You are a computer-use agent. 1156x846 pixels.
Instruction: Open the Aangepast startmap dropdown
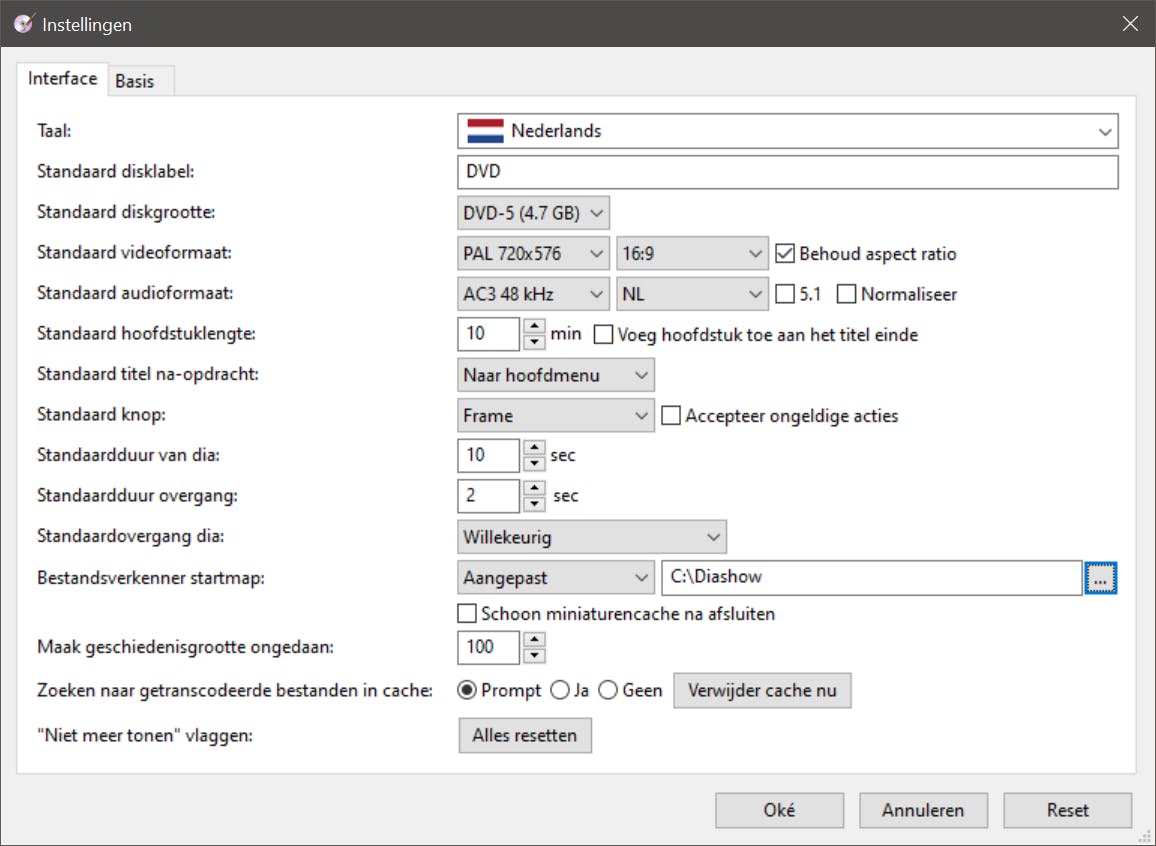click(x=556, y=578)
